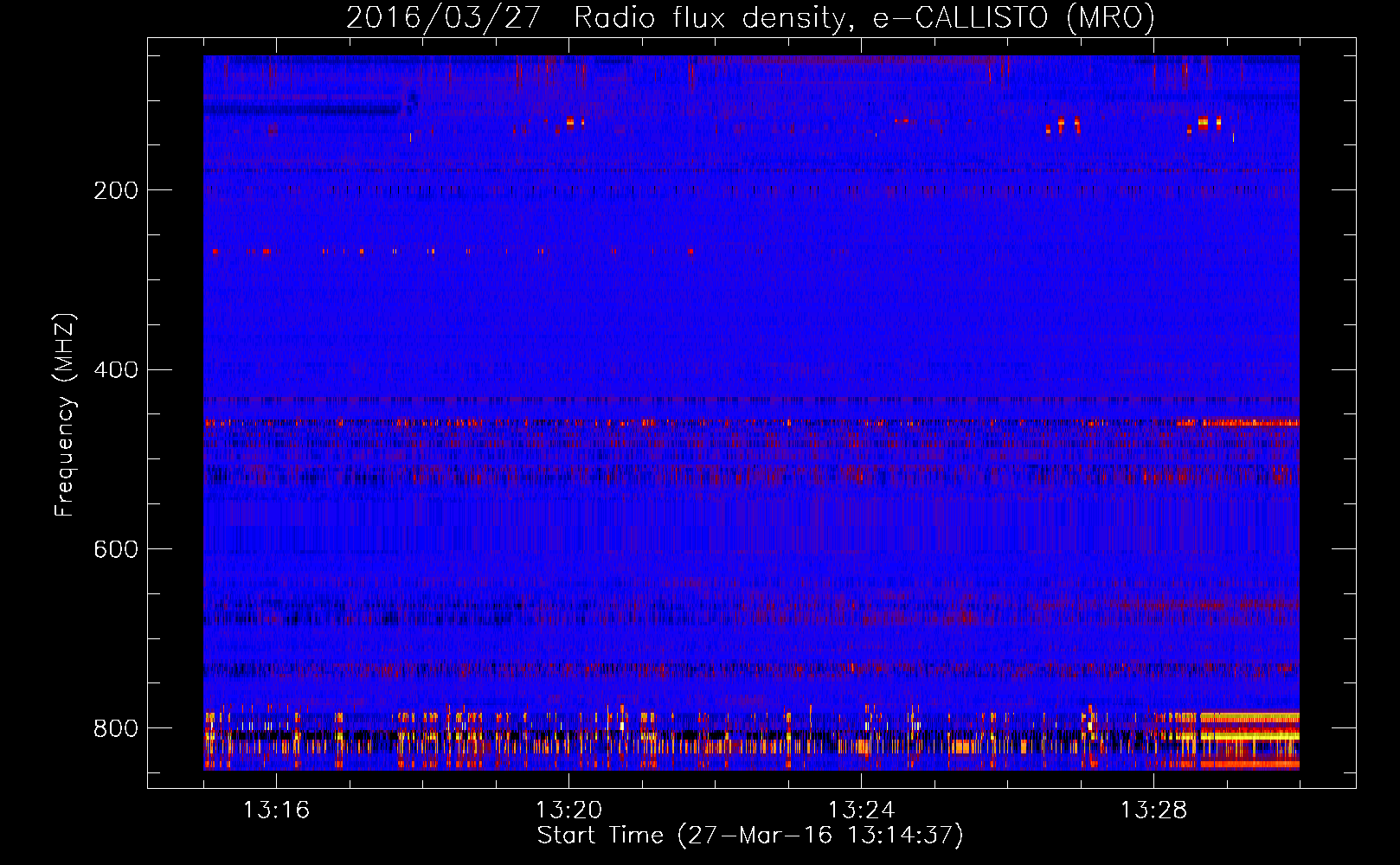Click the 13:16 time tick label
This screenshot has width=1400, height=865.
276,811
